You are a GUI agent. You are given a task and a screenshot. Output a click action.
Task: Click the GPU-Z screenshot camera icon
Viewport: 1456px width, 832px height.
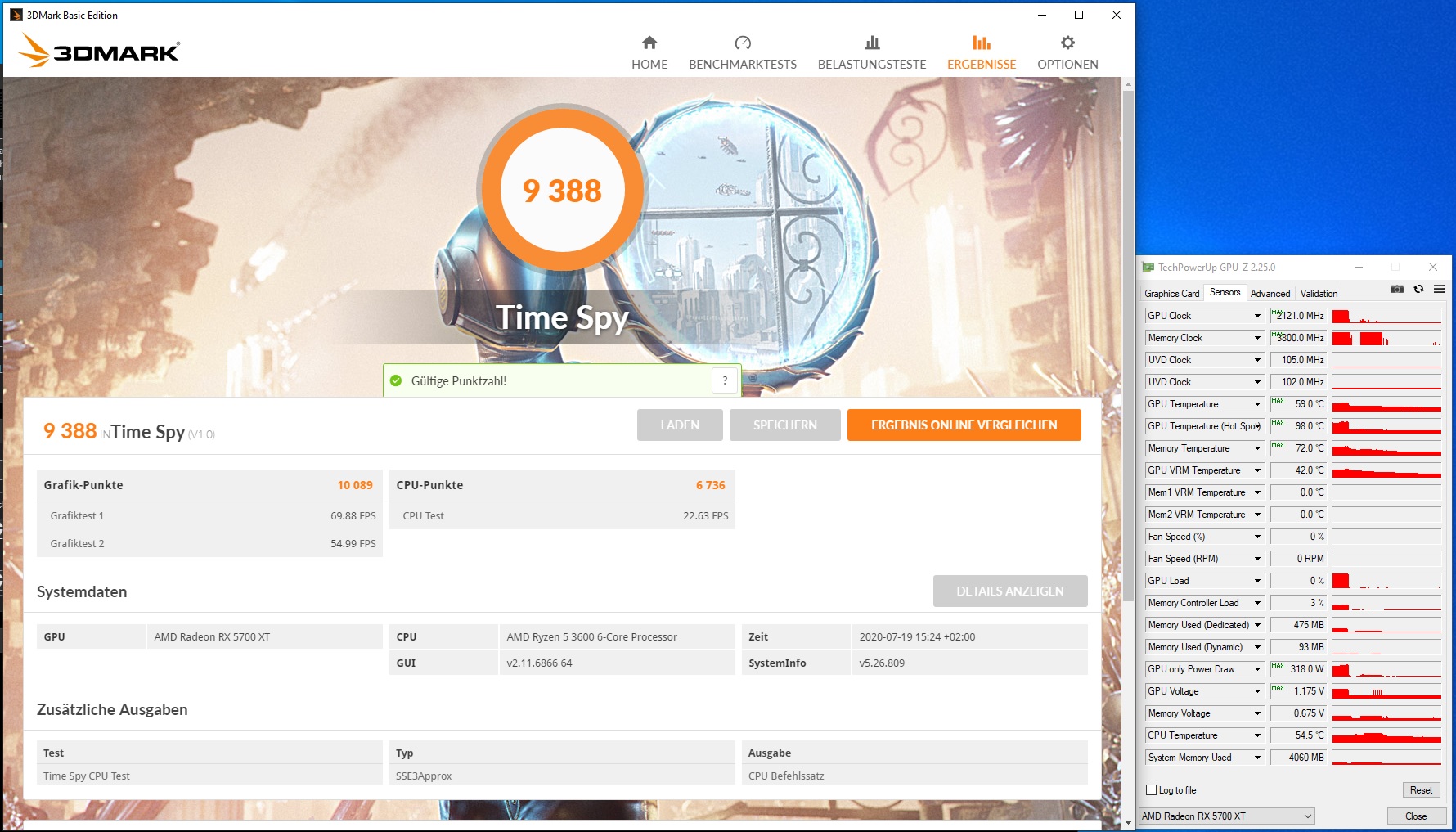(1397, 289)
